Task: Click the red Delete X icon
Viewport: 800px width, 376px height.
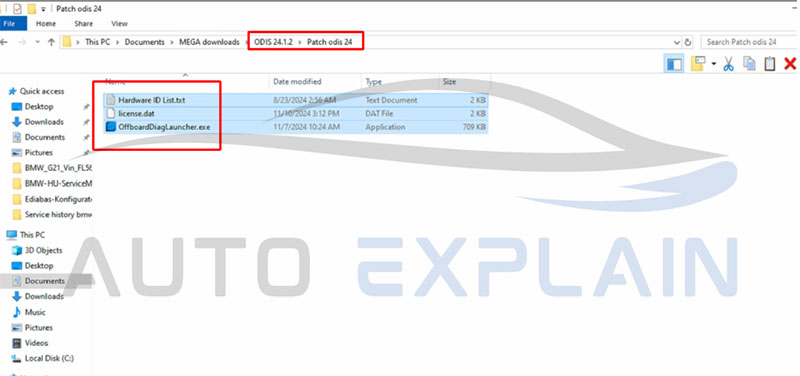Action: coord(790,64)
